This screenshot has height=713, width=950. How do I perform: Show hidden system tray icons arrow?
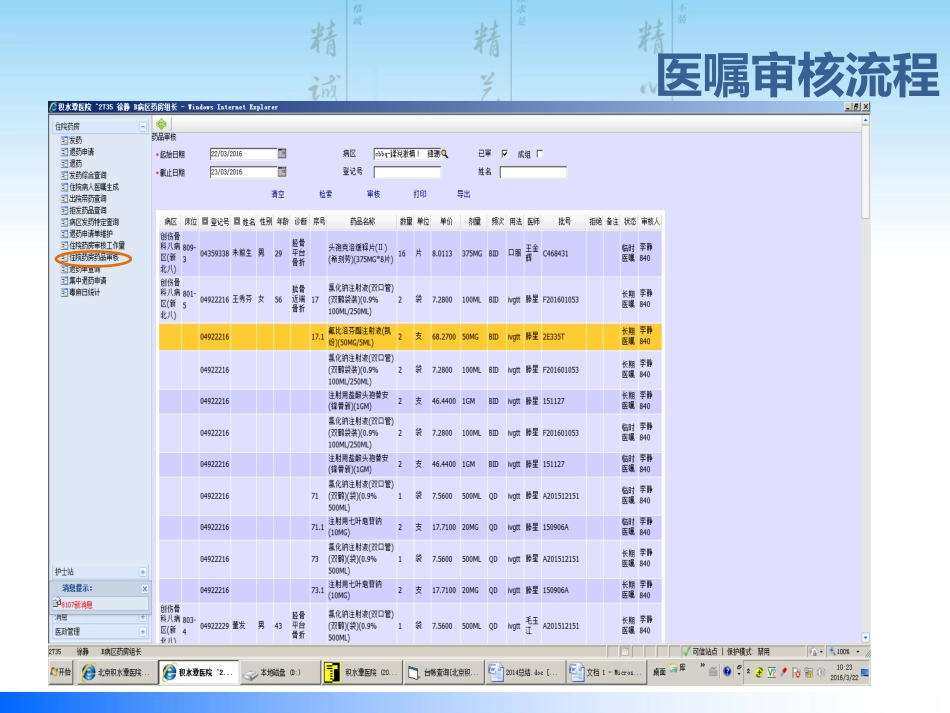click(x=748, y=672)
